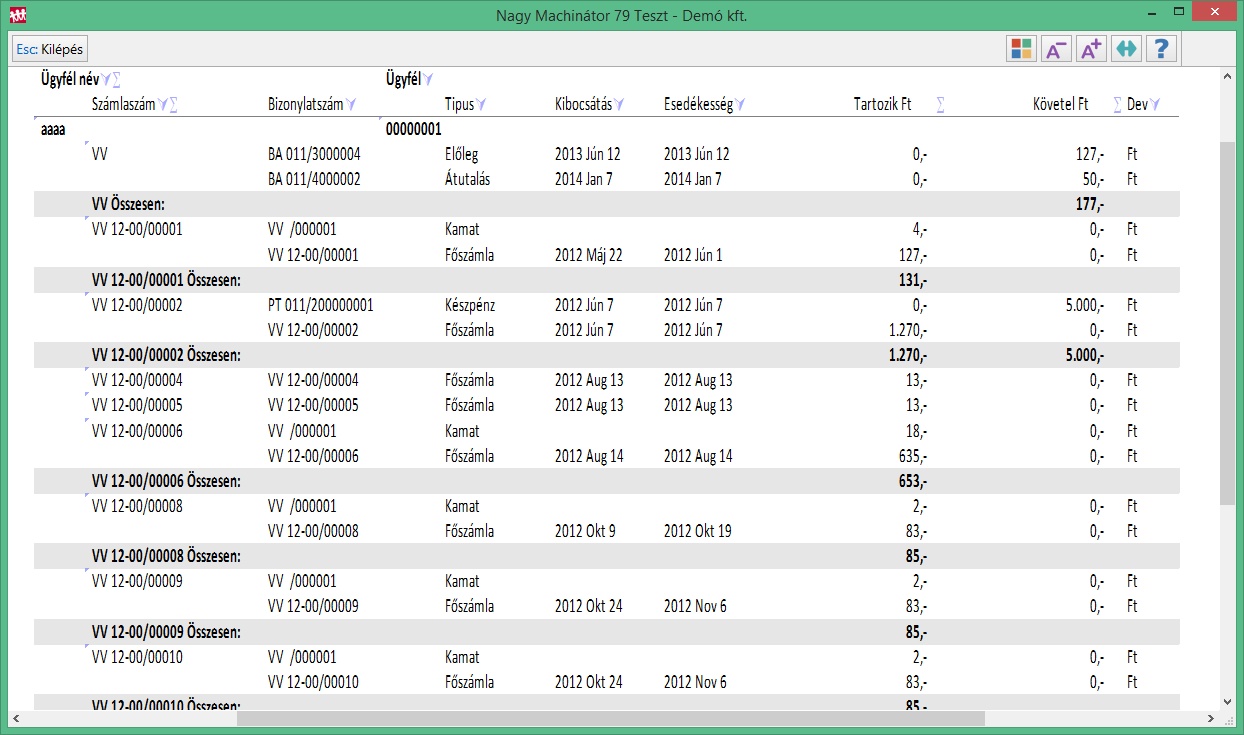Click sum icon beside Követel Ft
Image resolution: width=1244 pixels, height=735 pixels.
(1117, 104)
